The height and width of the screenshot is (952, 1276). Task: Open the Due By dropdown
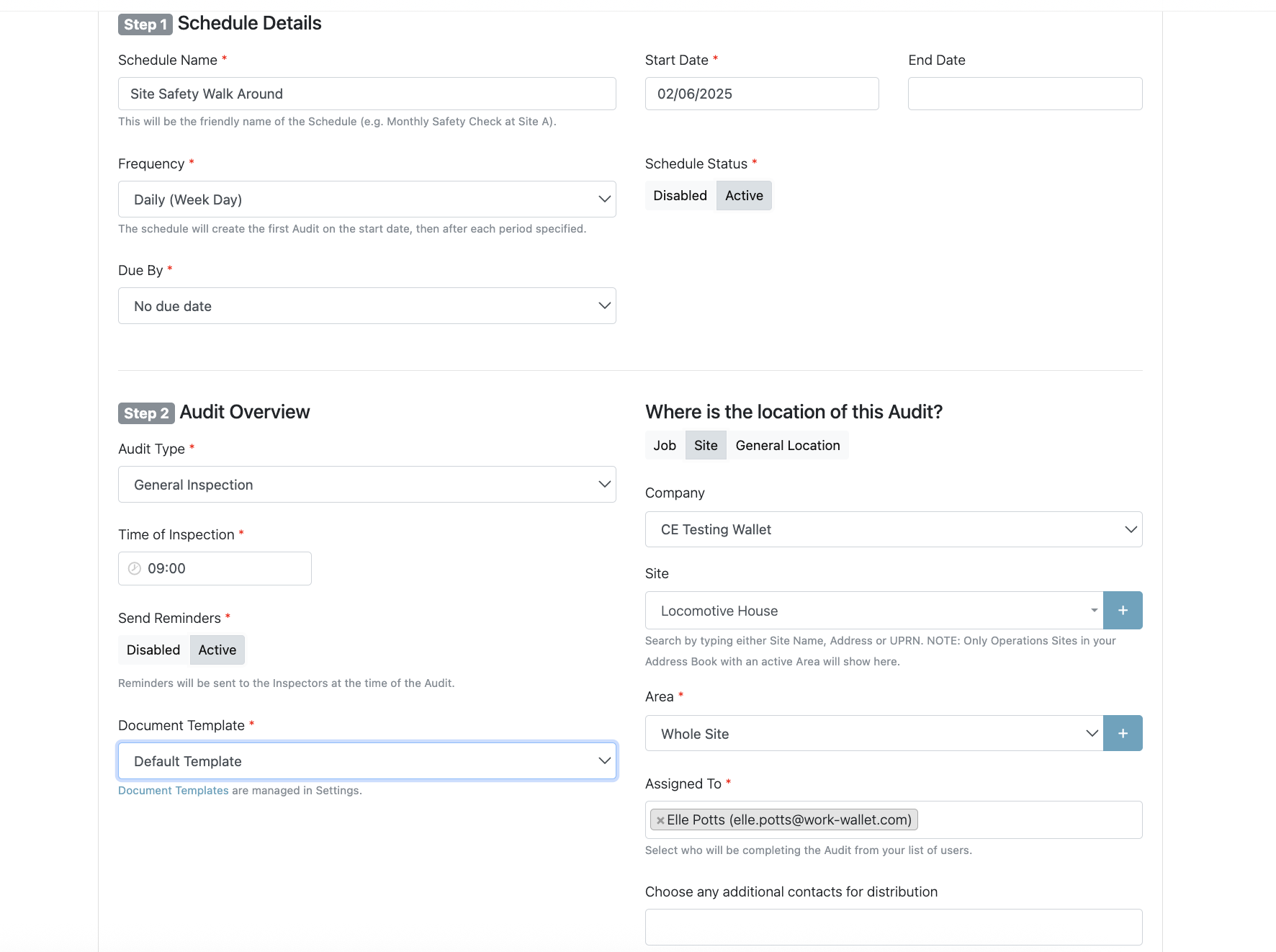click(x=367, y=306)
